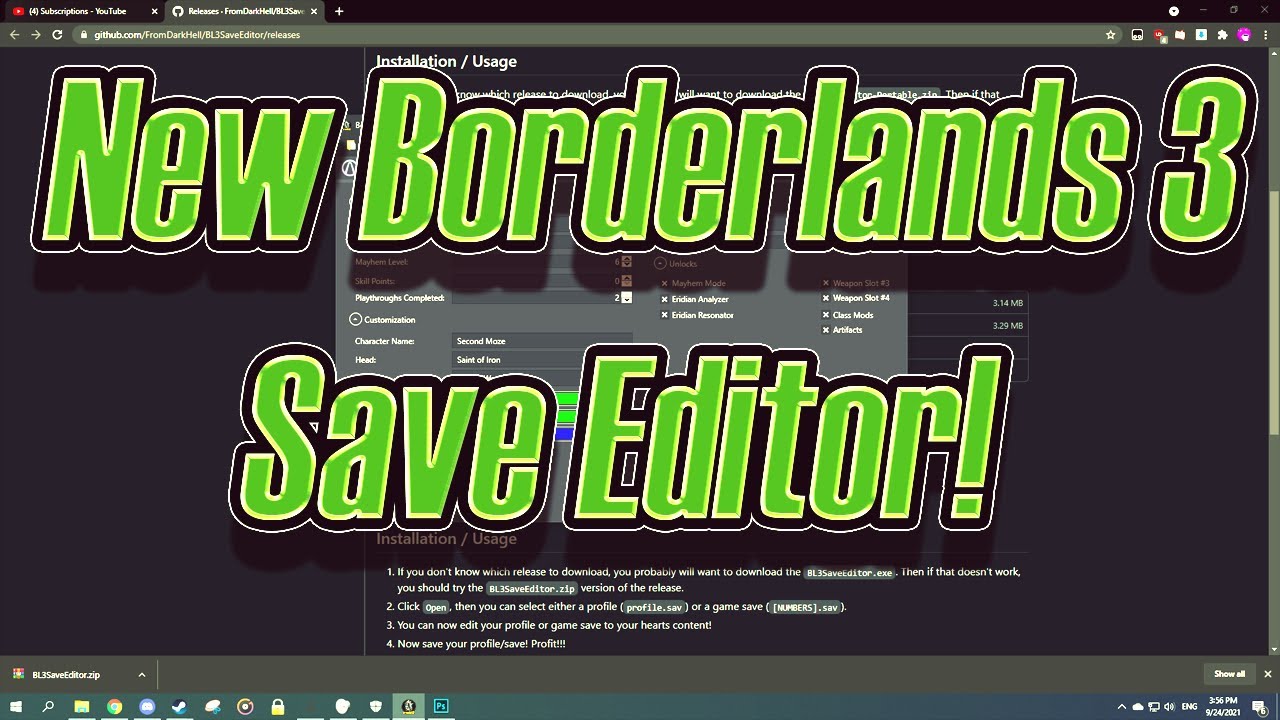This screenshot has width=1280, height=720.
Task: Close the Subscriptions - YouTube tab
Action: (x=153, y=11)
